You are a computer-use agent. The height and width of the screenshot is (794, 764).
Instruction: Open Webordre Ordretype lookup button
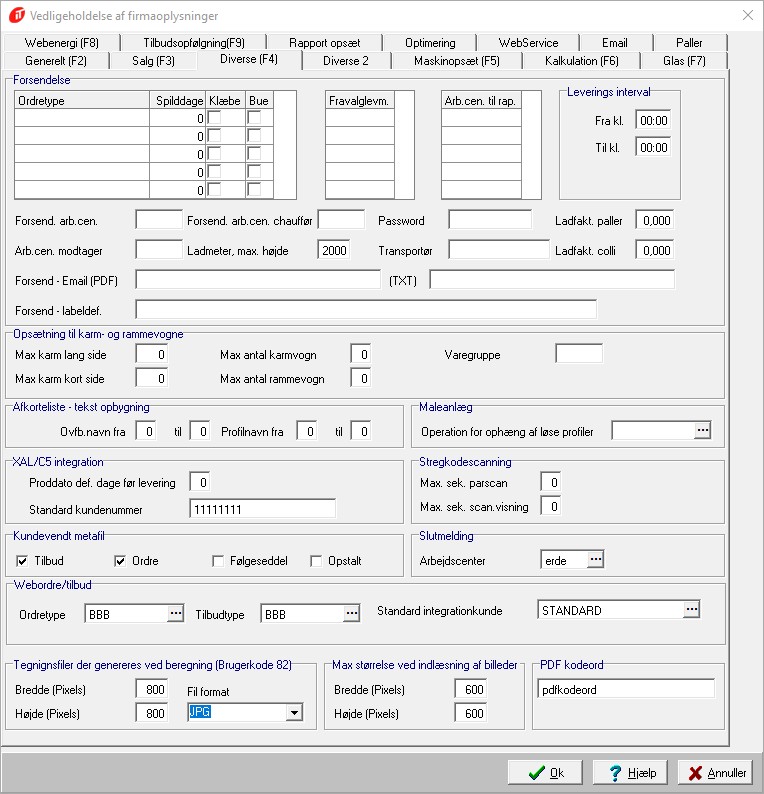175,613
